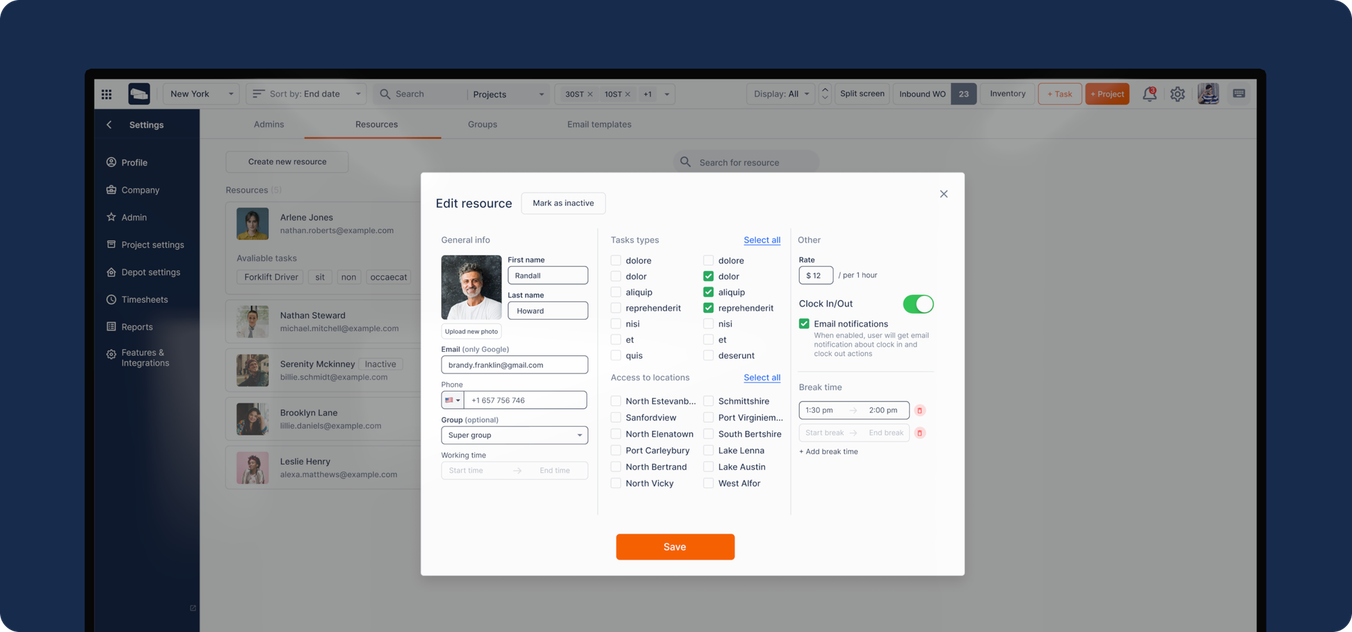Toggle the Clock In/Out switch
This screenshot has width=1352, height=632.
pyautogui.click(x=918, y=304)
